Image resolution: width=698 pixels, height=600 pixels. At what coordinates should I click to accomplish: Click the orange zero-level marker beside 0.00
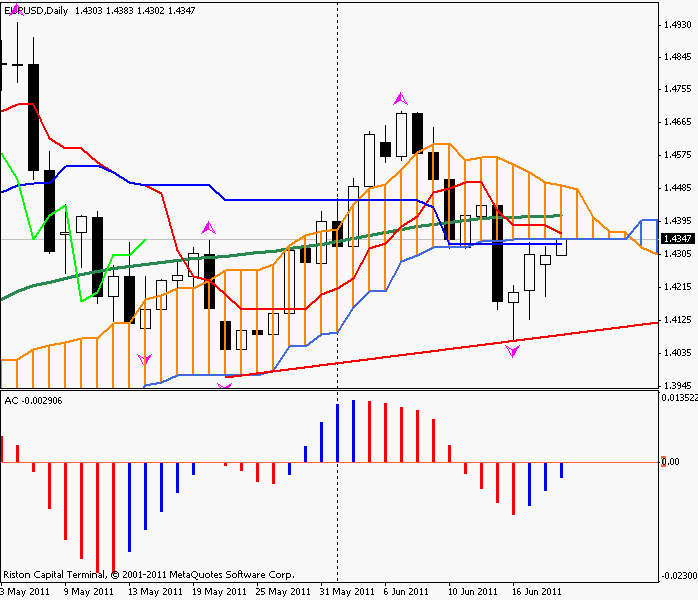pos(663,462)
